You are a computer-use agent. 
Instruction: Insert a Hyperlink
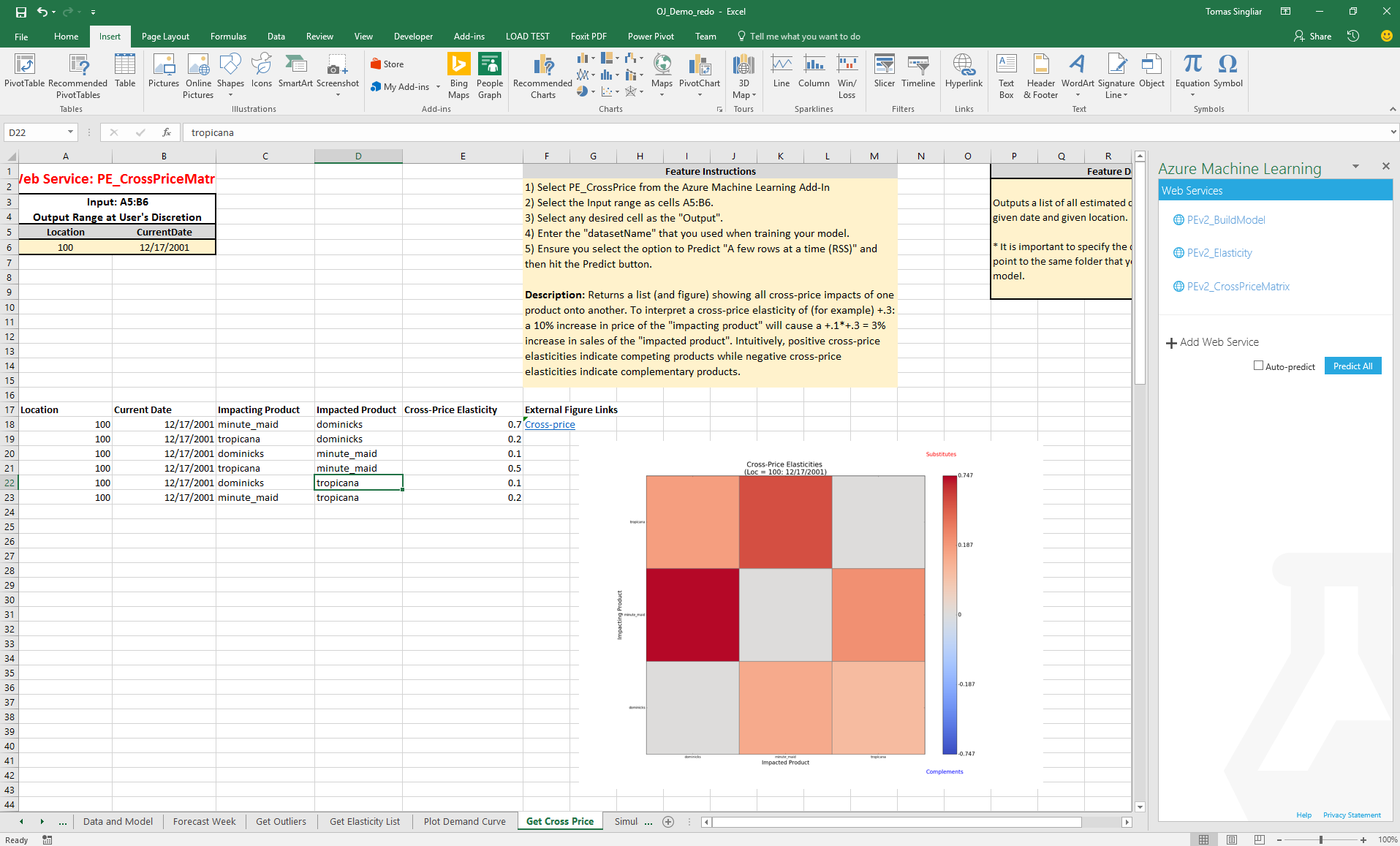tap(964, 71)
